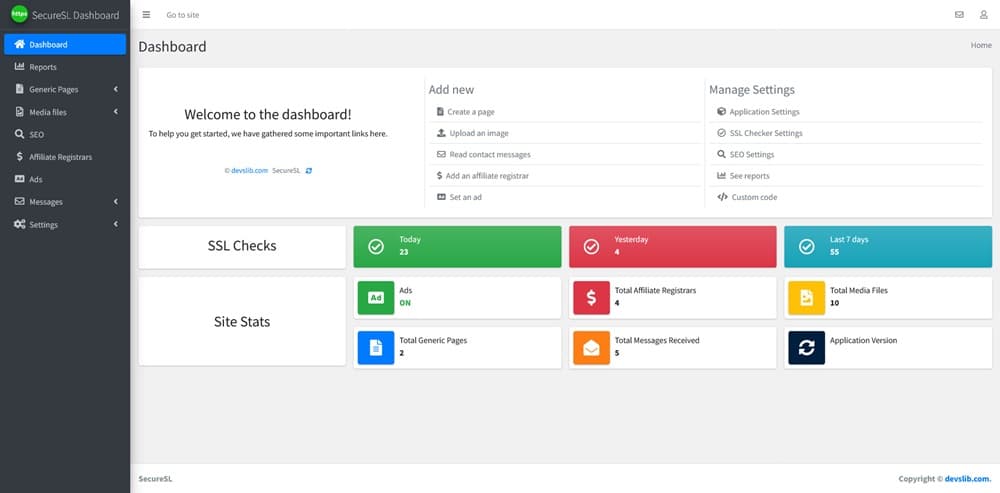Click the user profile icon in header

click(983, 15)
